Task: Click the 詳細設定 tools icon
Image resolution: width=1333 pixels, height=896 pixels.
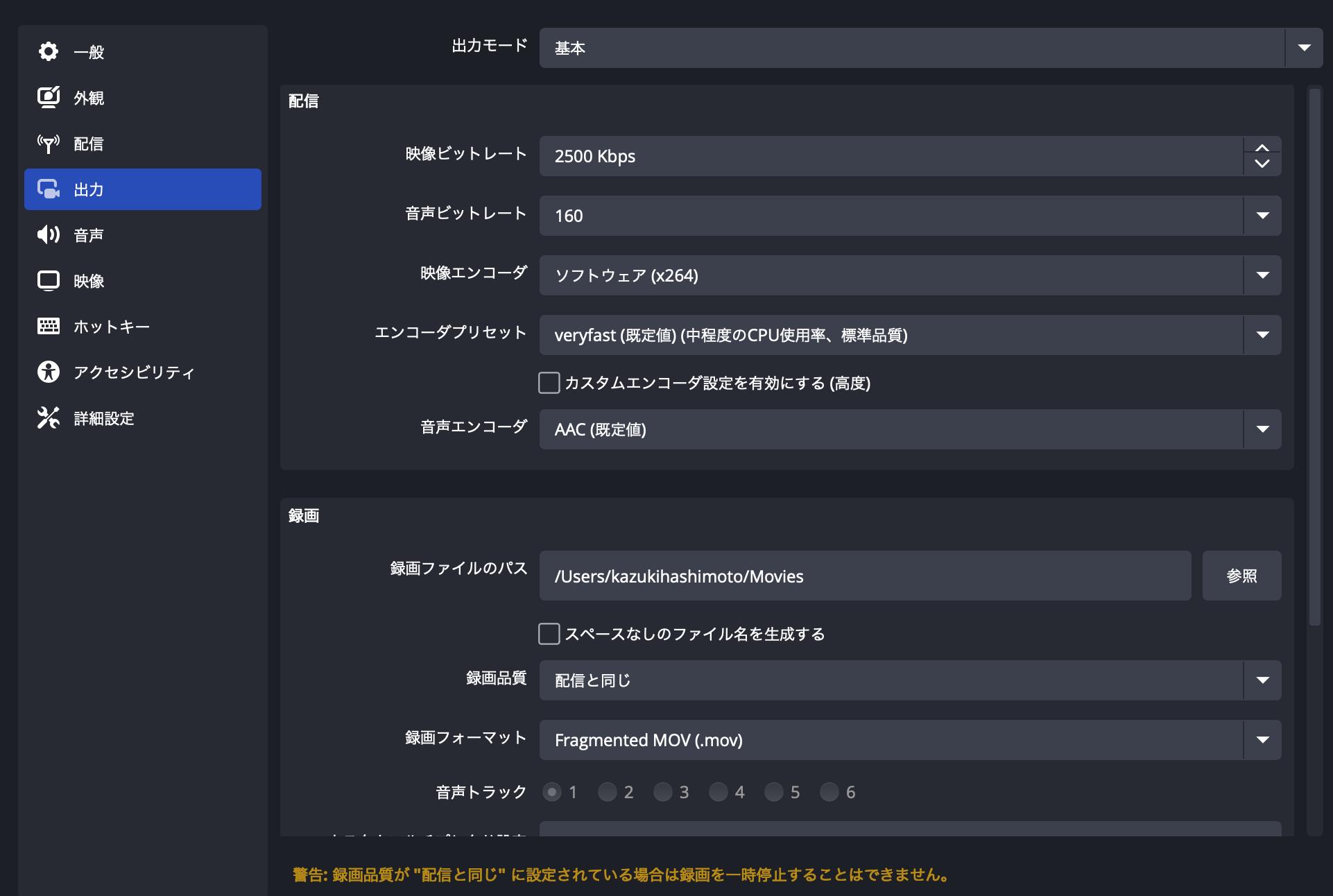Action: click(48, 418)
